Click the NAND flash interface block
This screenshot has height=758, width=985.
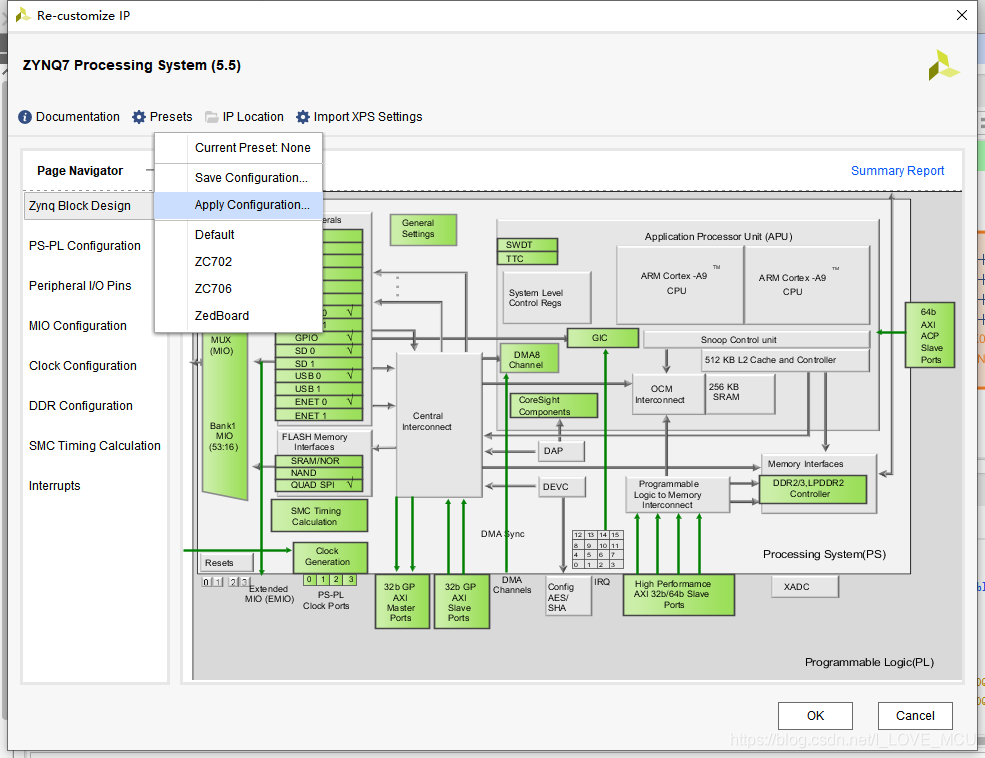(x=318, y=473)
